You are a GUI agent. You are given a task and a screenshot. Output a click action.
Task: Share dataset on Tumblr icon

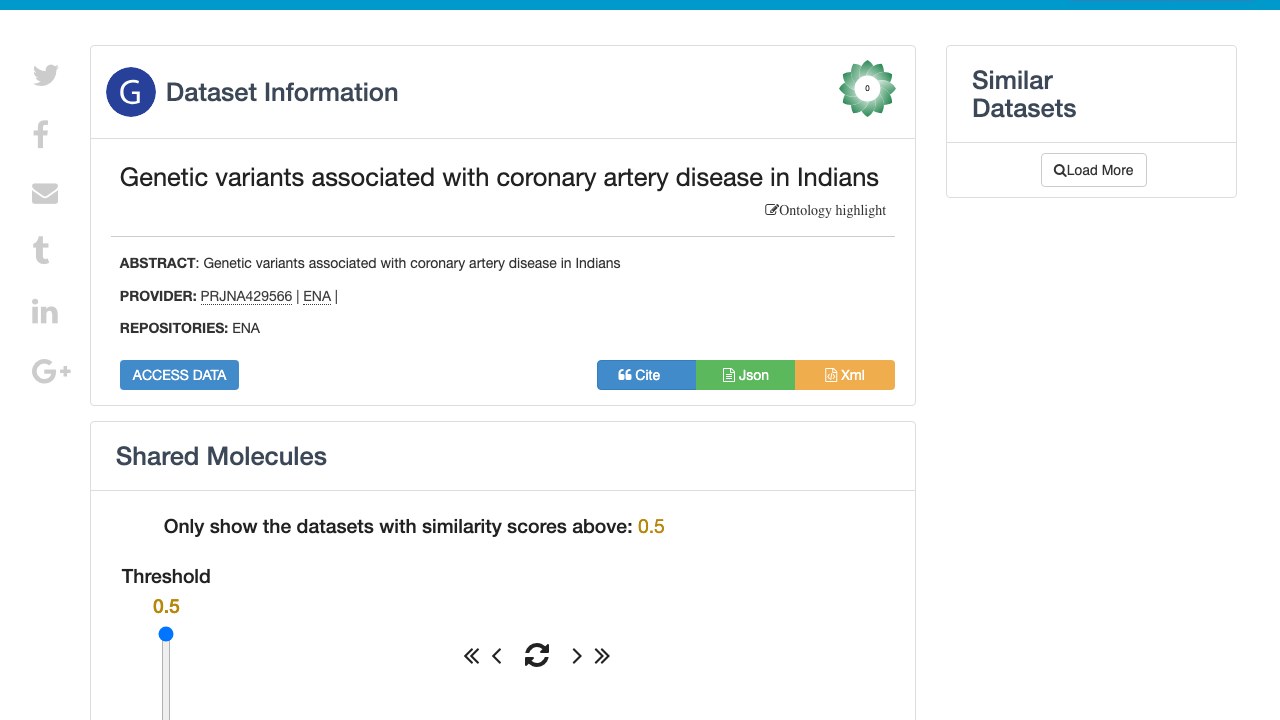tap(41, 250)
